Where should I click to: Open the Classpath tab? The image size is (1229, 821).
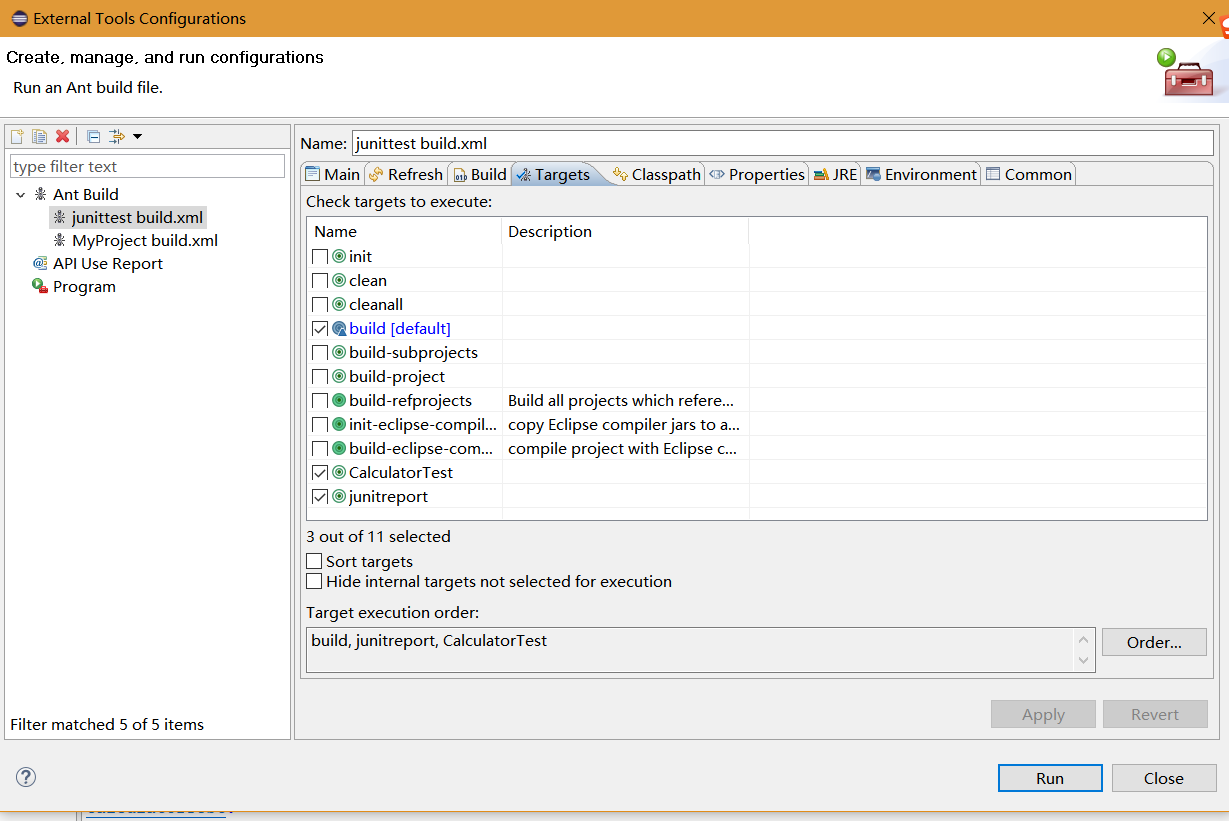tap(657, 174)
